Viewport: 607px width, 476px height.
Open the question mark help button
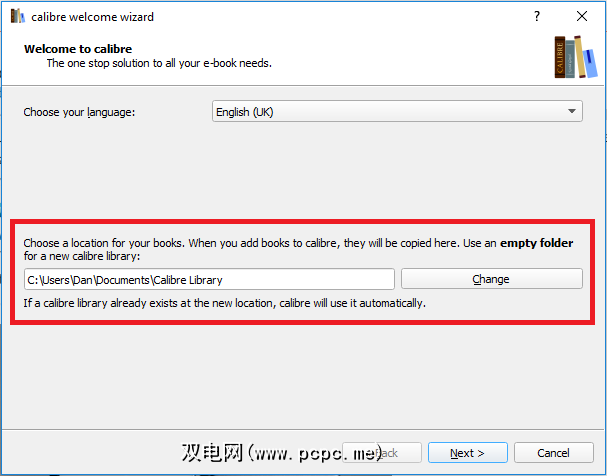(537, 16)
